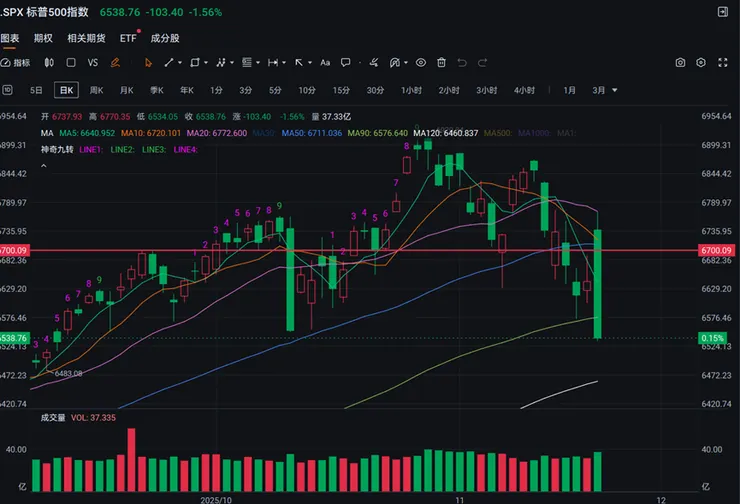The width and height of the screenshot is (740, 504).
Task: Open the 指标 indicators panel
Action: [x=15, y=62]
